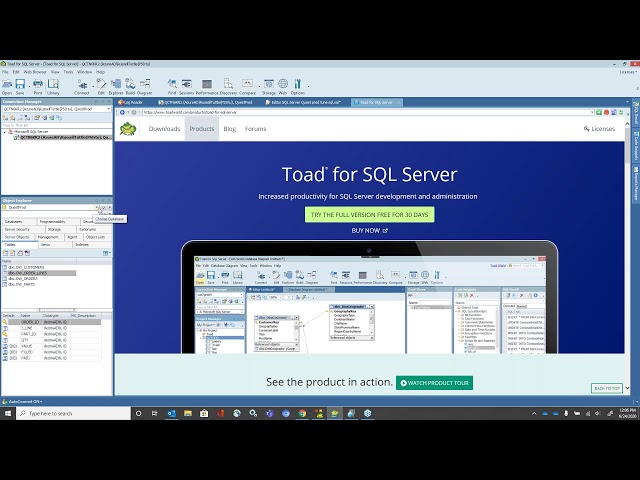Select the Databases tab in Object Explorer

19,222
